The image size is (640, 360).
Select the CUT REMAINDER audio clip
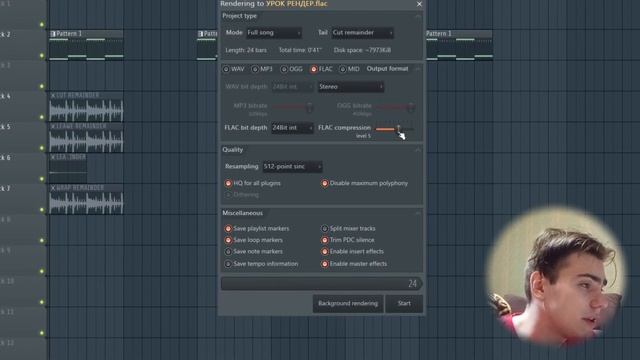tap(86, 107)
